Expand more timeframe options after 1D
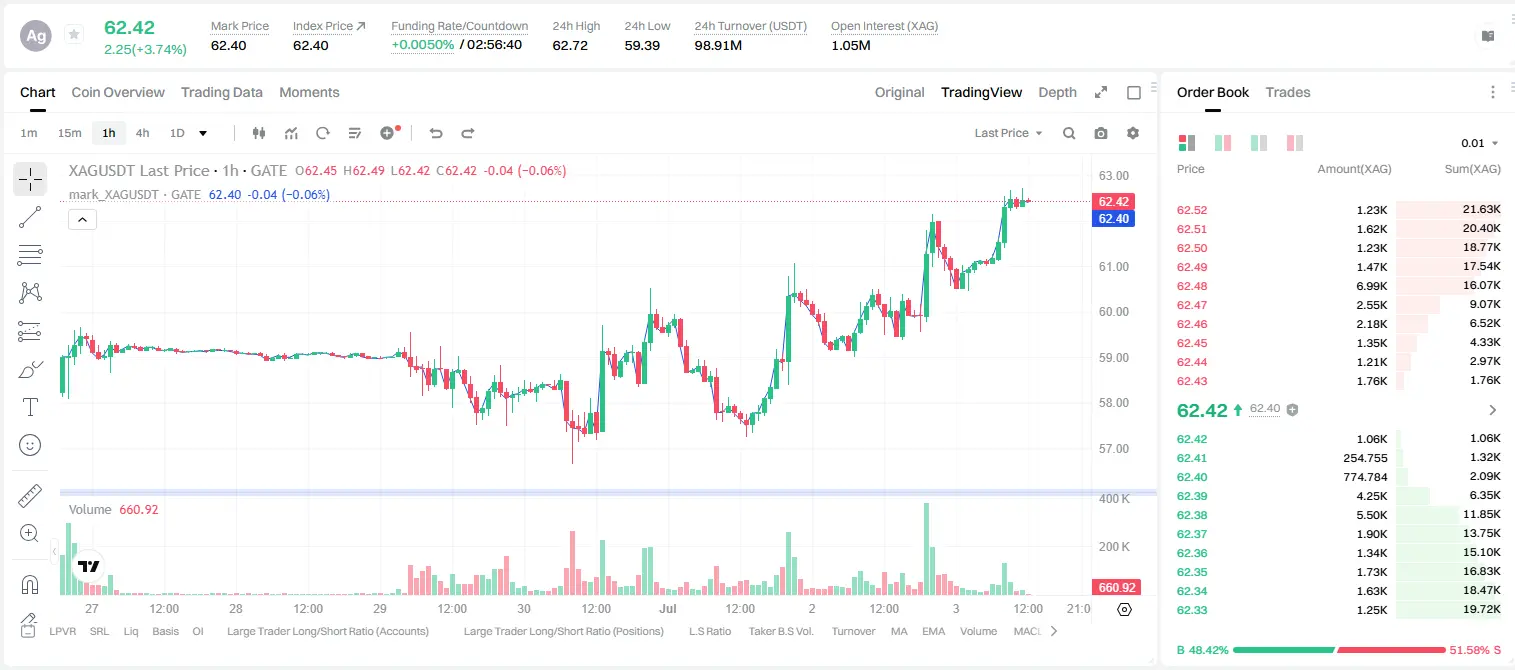This screenshot has height=670, width=1515. point(204,133)
